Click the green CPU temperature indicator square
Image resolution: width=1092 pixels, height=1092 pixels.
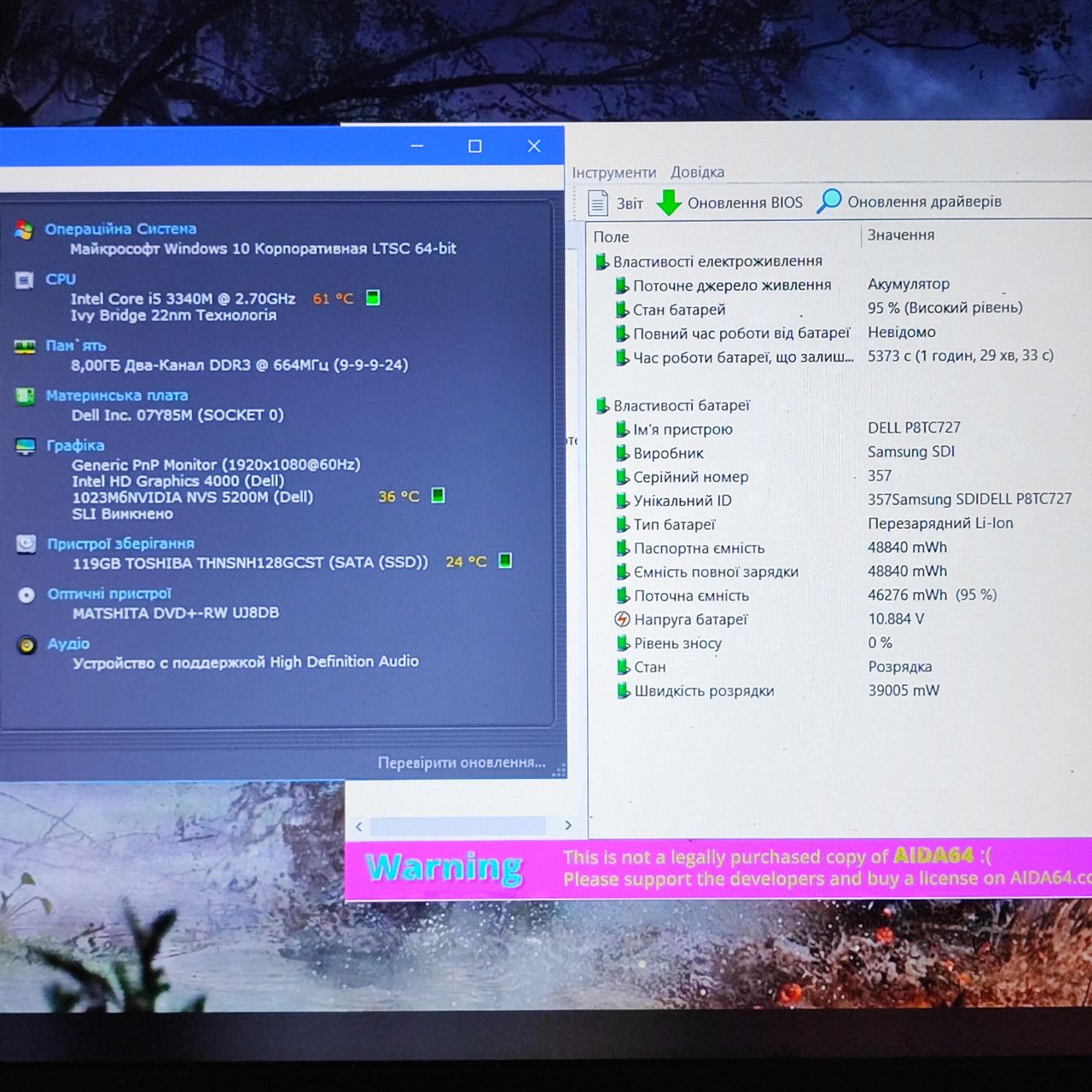tap(373, 298)
